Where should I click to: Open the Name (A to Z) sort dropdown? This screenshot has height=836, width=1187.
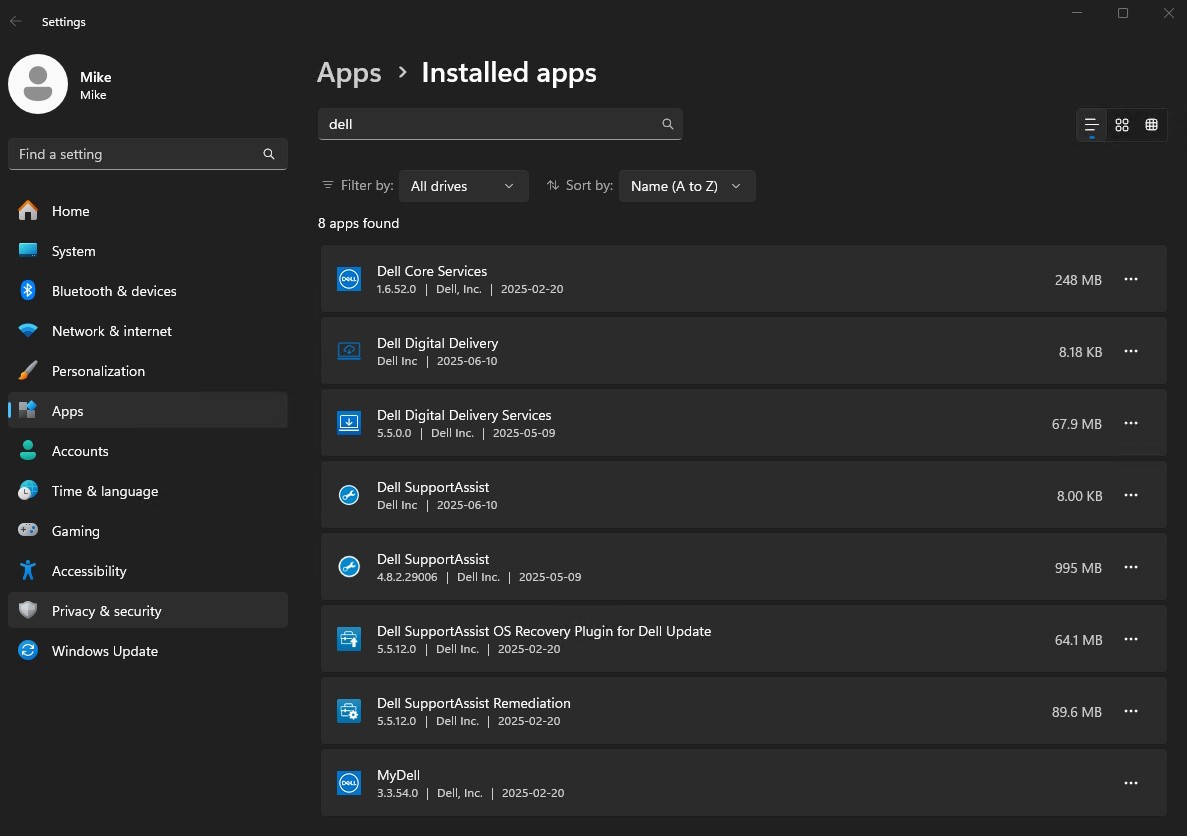coord(687,186)
